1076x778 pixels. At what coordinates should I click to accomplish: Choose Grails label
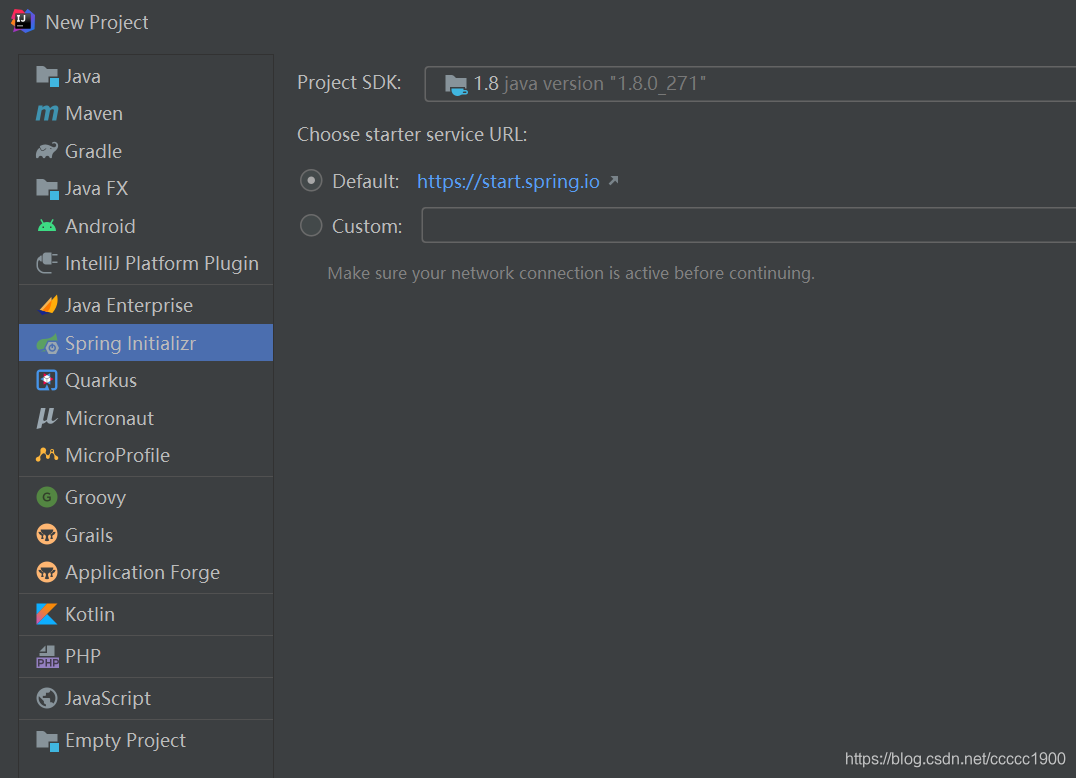(89, 535)
